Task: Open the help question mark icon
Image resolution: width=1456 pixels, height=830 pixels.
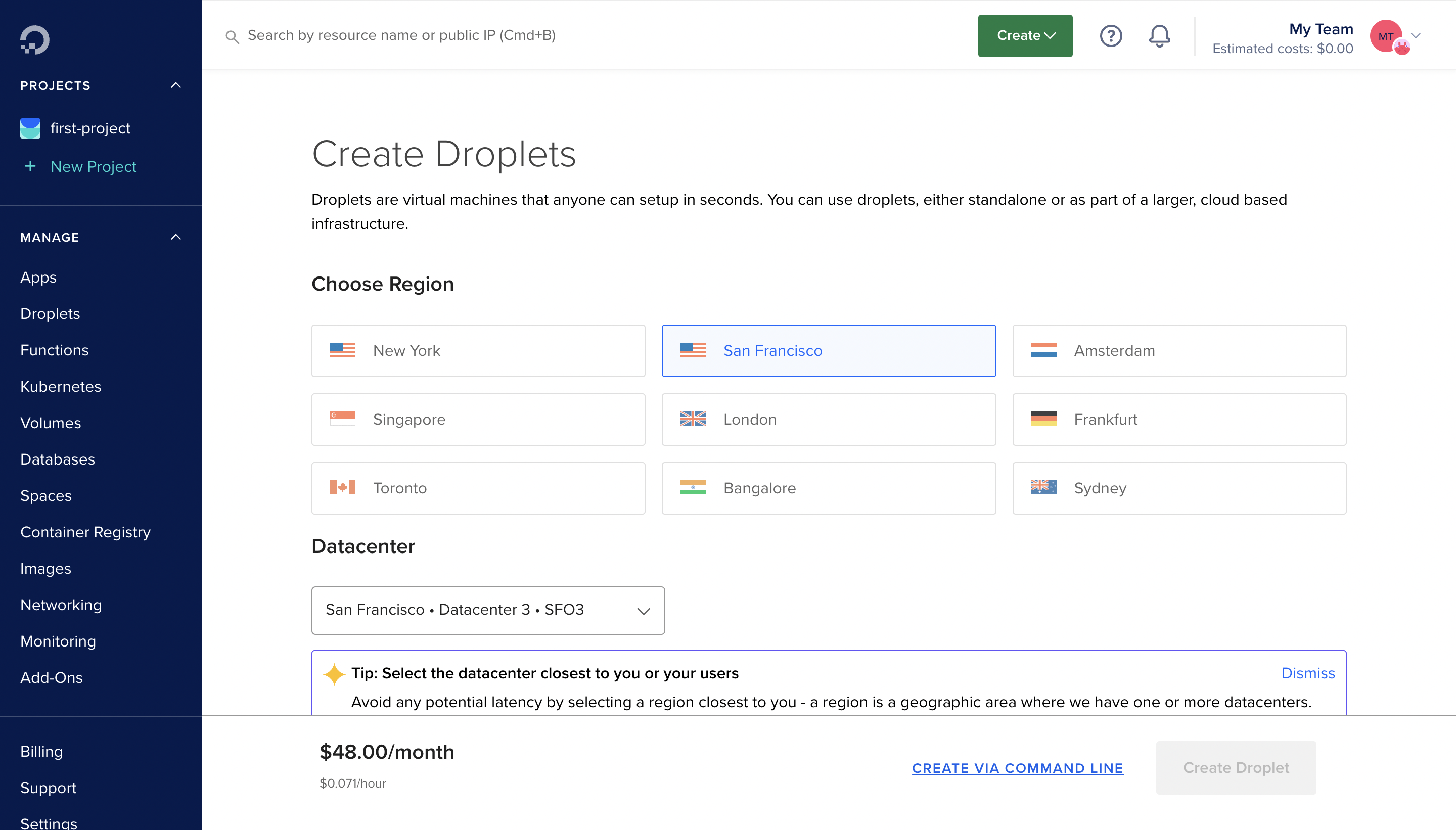Action: (x=1111, y=36)
